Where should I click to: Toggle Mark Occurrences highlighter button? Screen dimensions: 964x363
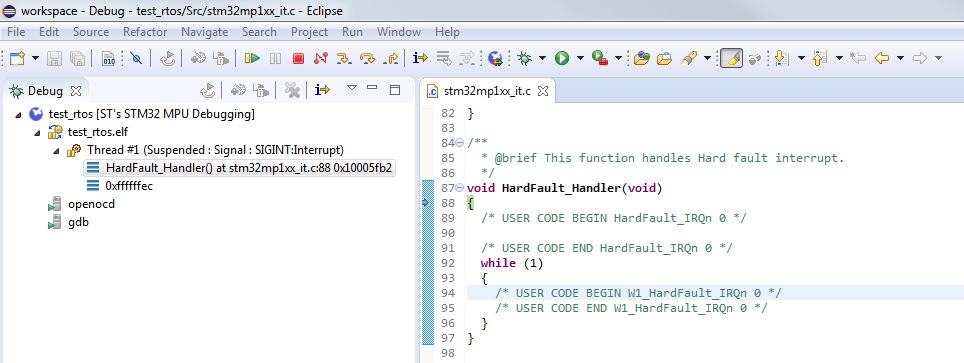[731, 58]
